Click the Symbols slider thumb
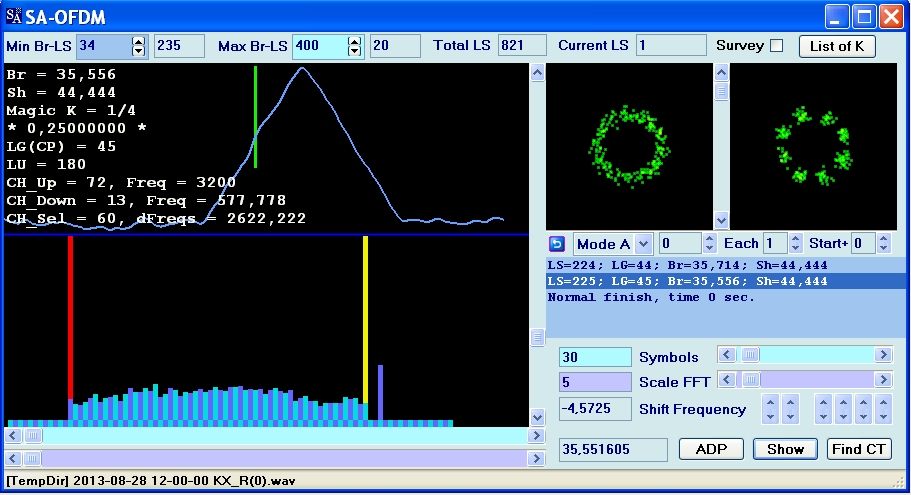The width and height of the screenshot is (911, 495). coord(750,354)
